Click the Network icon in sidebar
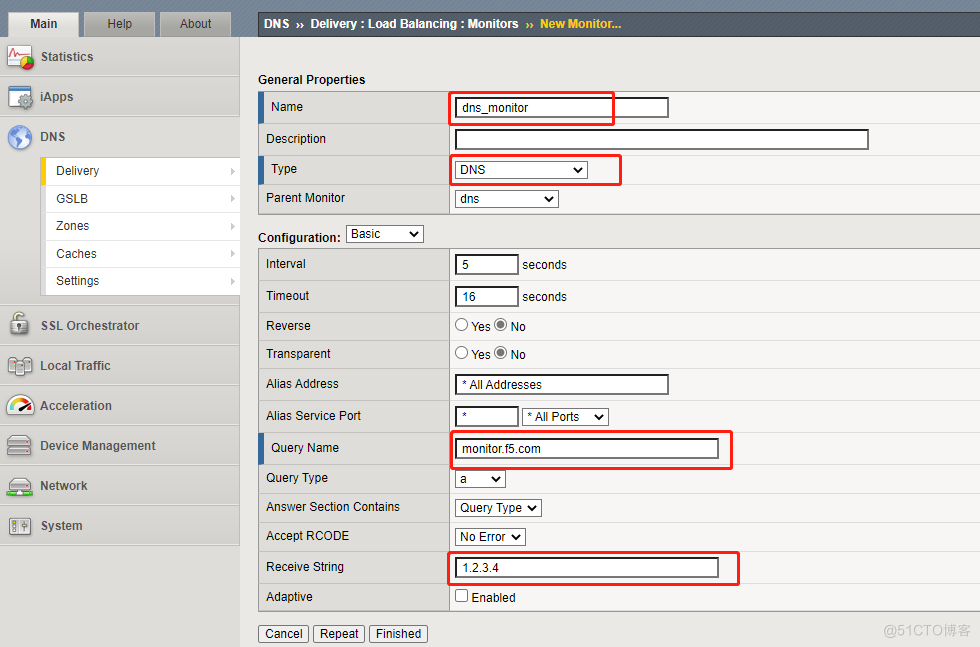 (x=20, y=486)
